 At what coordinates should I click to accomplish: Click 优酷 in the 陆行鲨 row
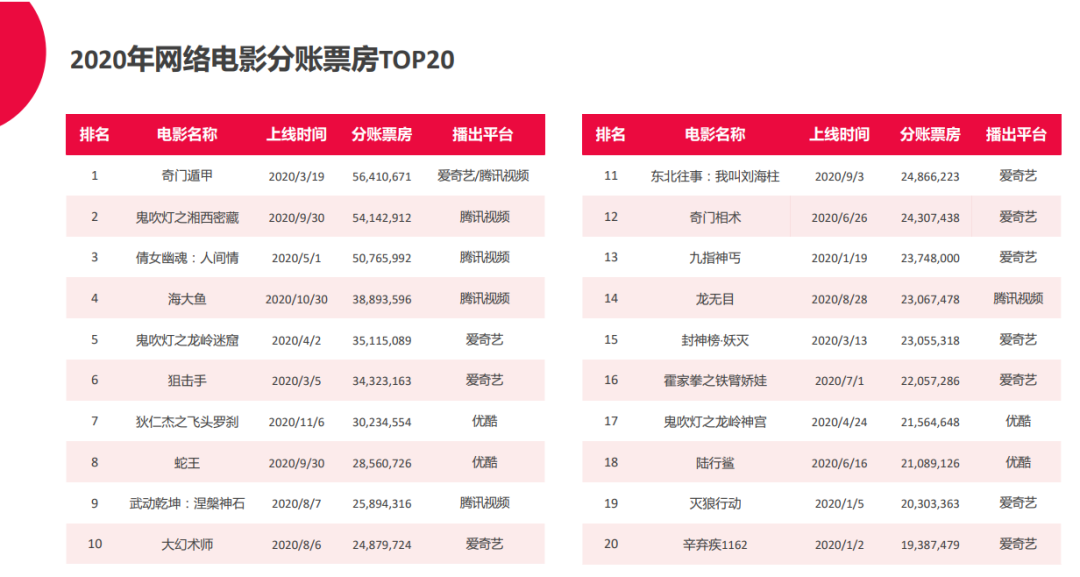(x=1018, y=462)
